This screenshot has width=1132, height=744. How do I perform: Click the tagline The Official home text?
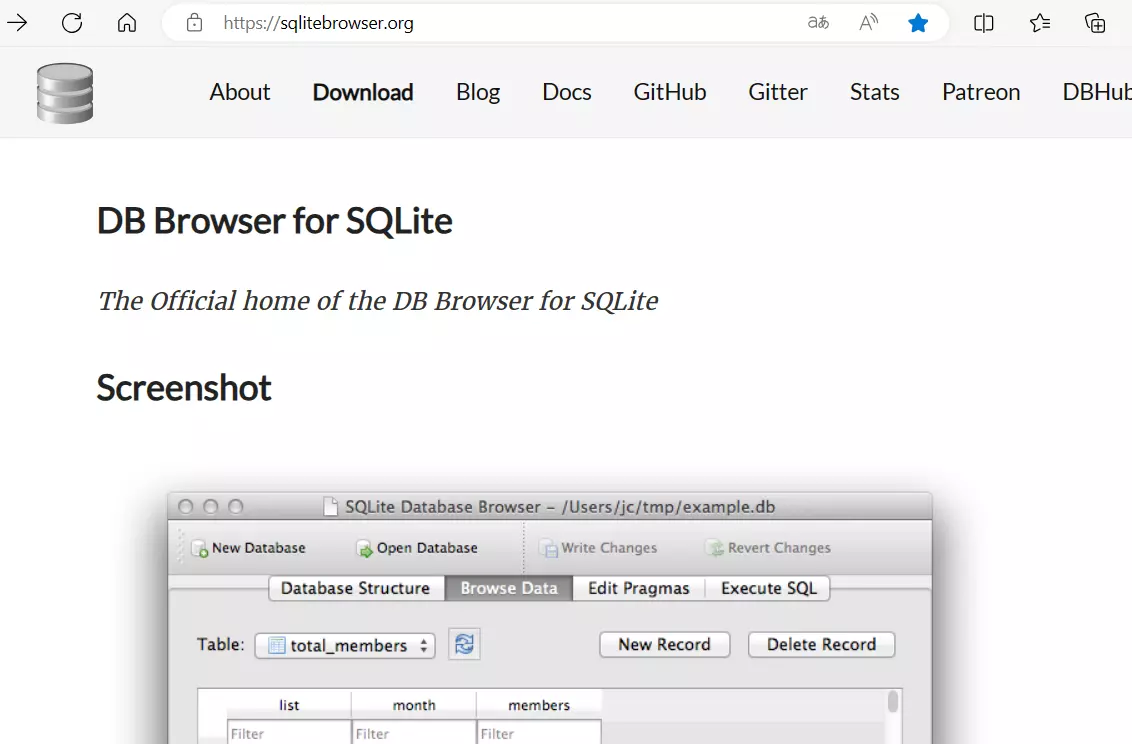[x=378, y=301]
